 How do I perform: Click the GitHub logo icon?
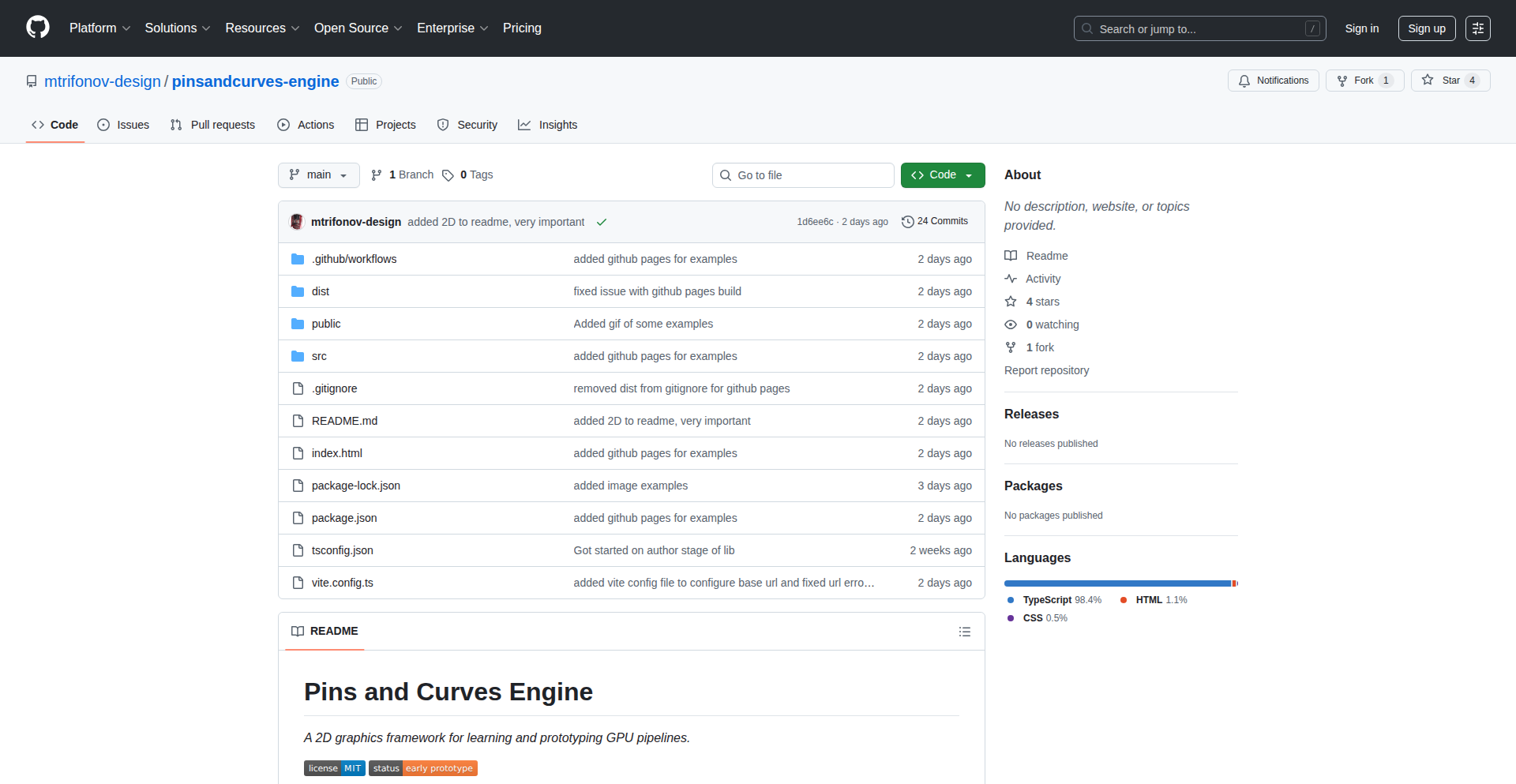point(37,28)
